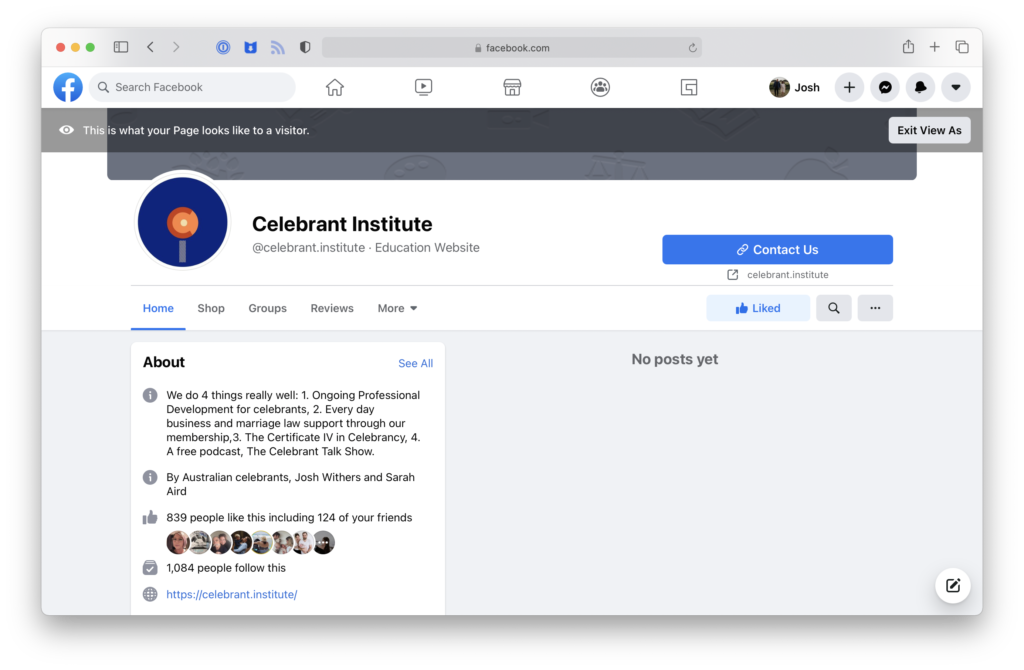Click the 1Password extension icon
The width and height of the screenshot is (1024, 670).
click(223, 47)
